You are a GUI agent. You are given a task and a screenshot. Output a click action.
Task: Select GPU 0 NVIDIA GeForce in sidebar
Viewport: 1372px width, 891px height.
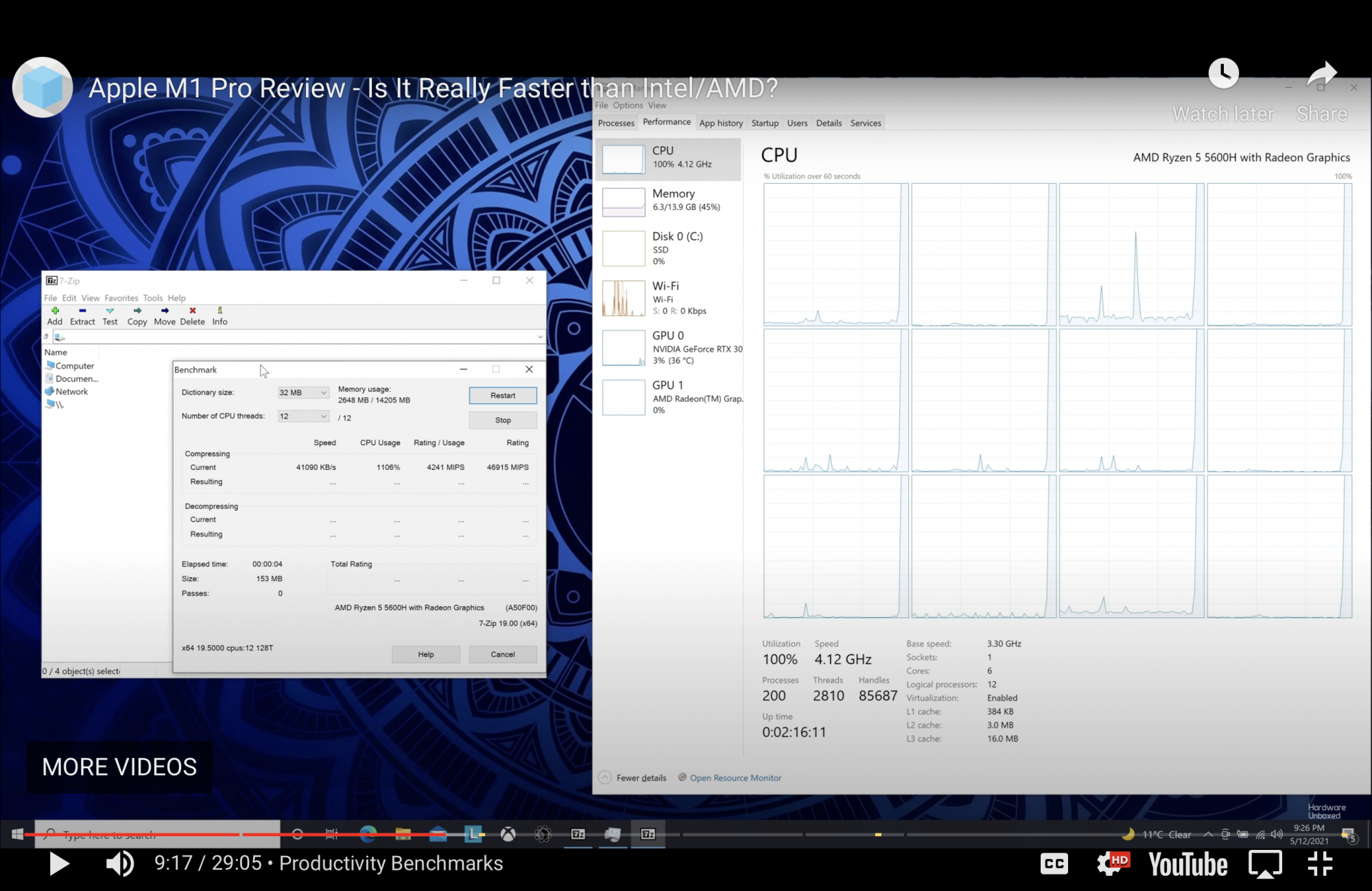669,348
